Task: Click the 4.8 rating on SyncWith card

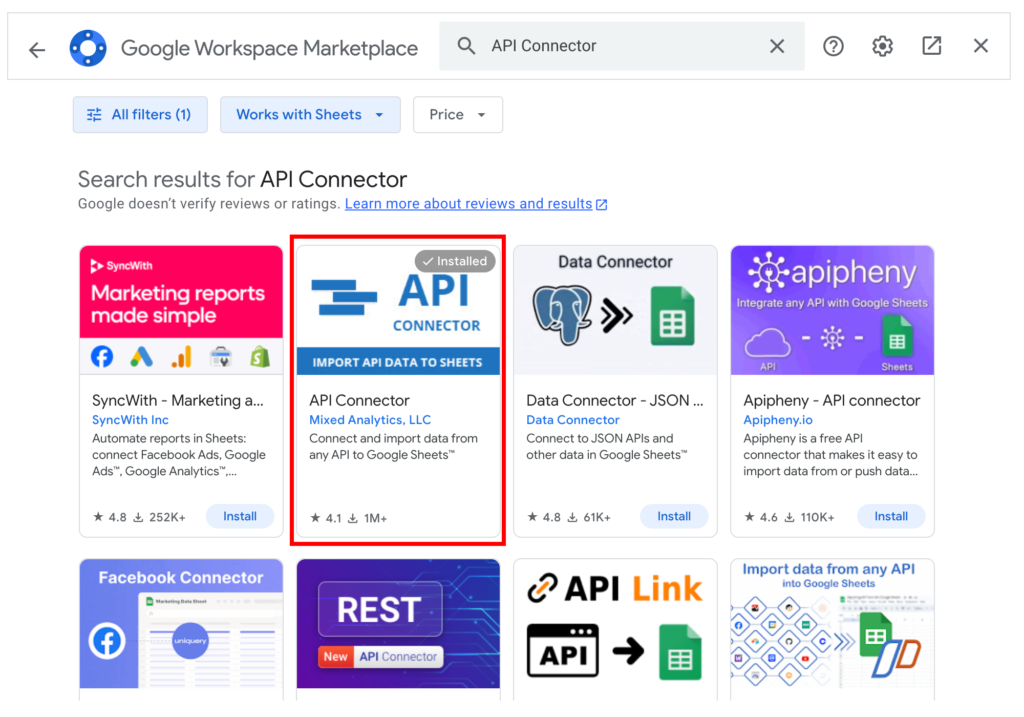Action: click(x=110, y=517)
